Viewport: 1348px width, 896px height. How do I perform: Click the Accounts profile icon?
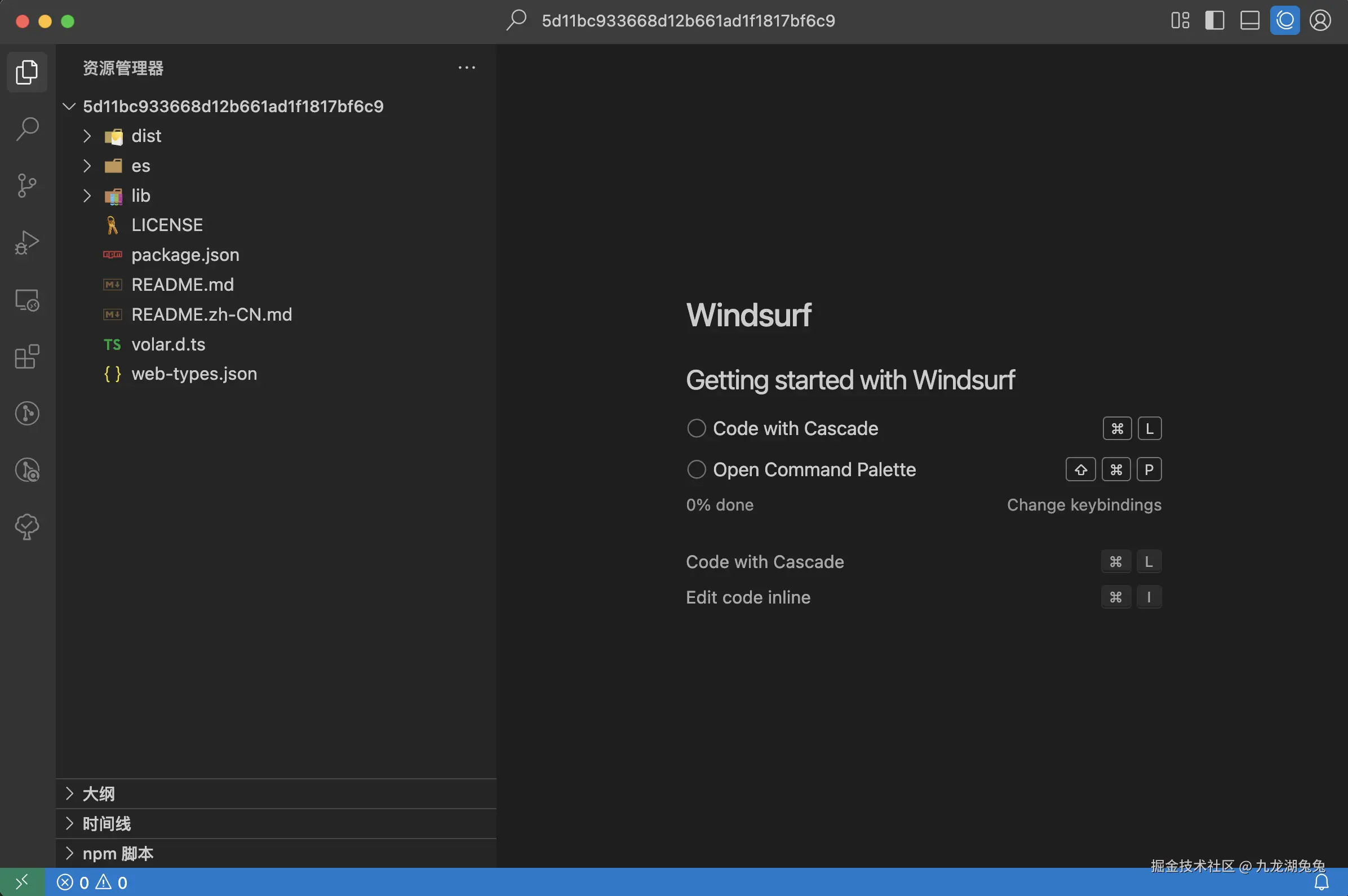(1320, 21)
